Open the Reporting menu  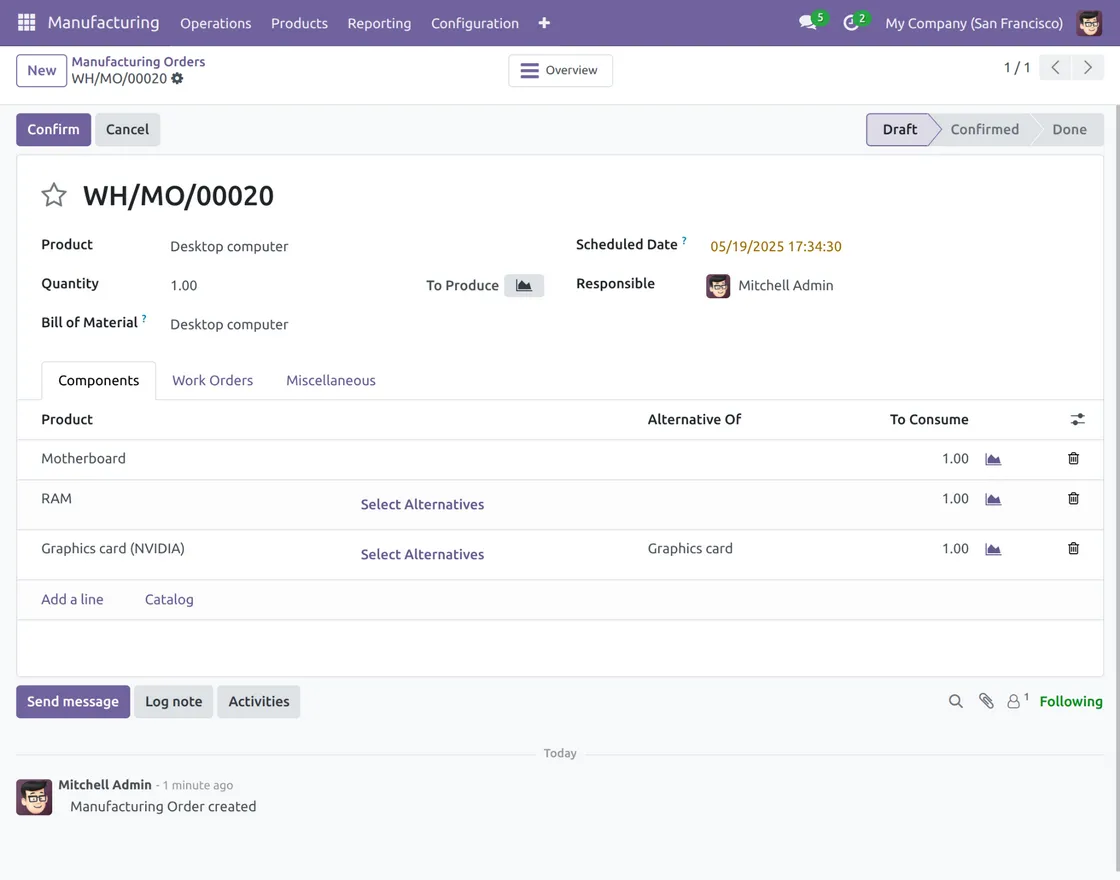click(x=379, y=23)
